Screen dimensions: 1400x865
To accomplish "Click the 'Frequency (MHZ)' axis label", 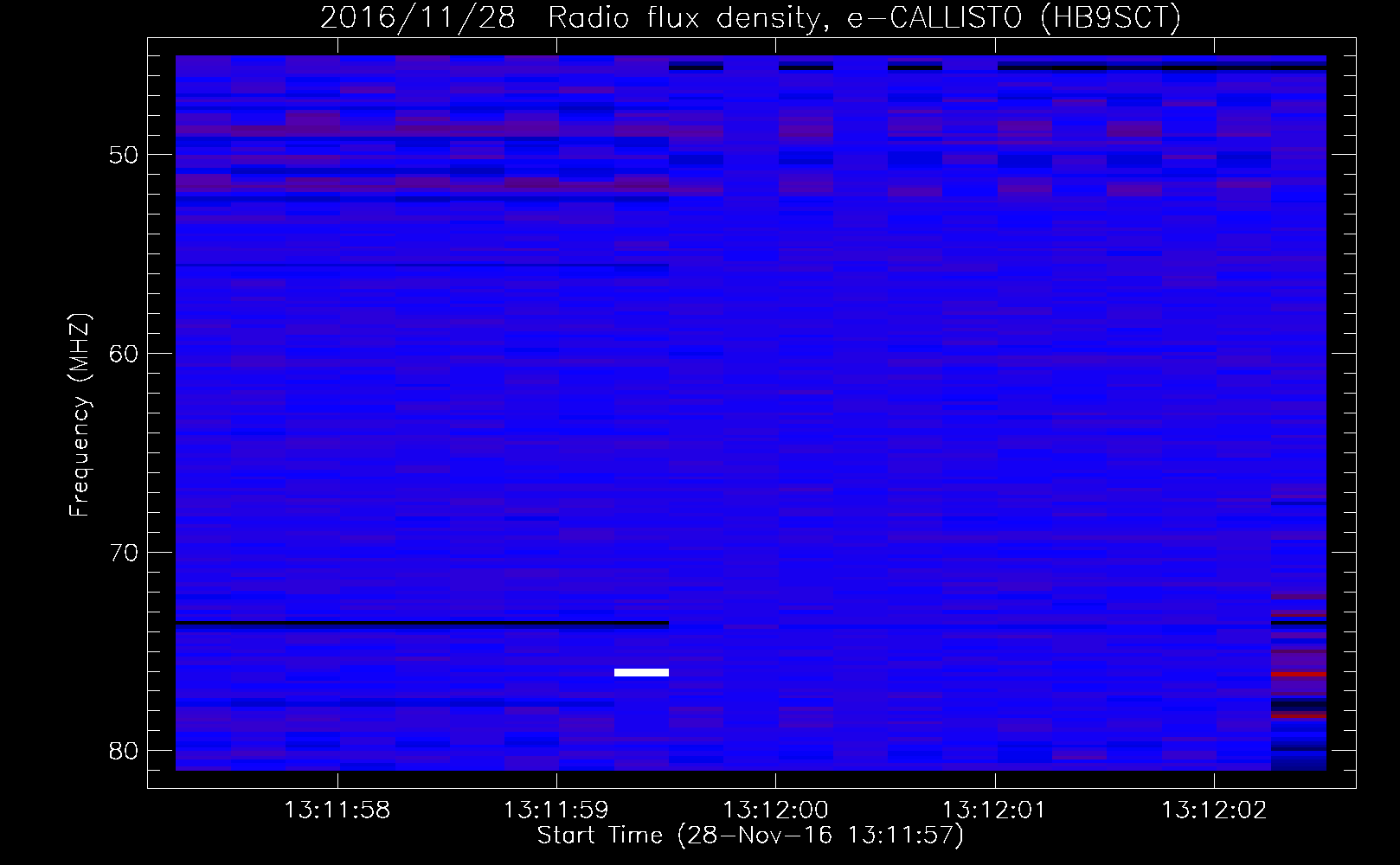I will (x=79, y=415).
